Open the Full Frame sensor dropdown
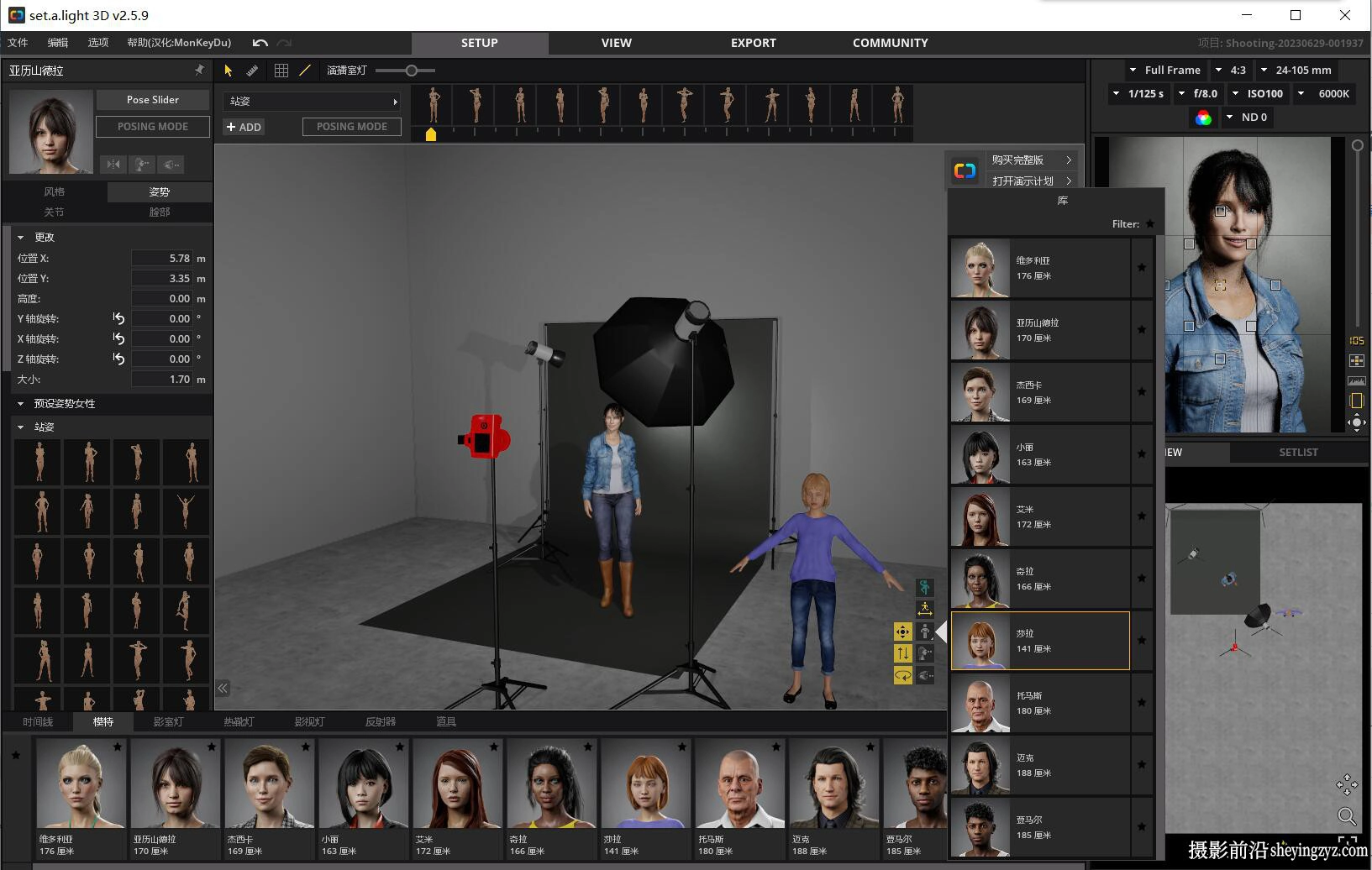This screenshot has height=870, width=1372. 1164,71
